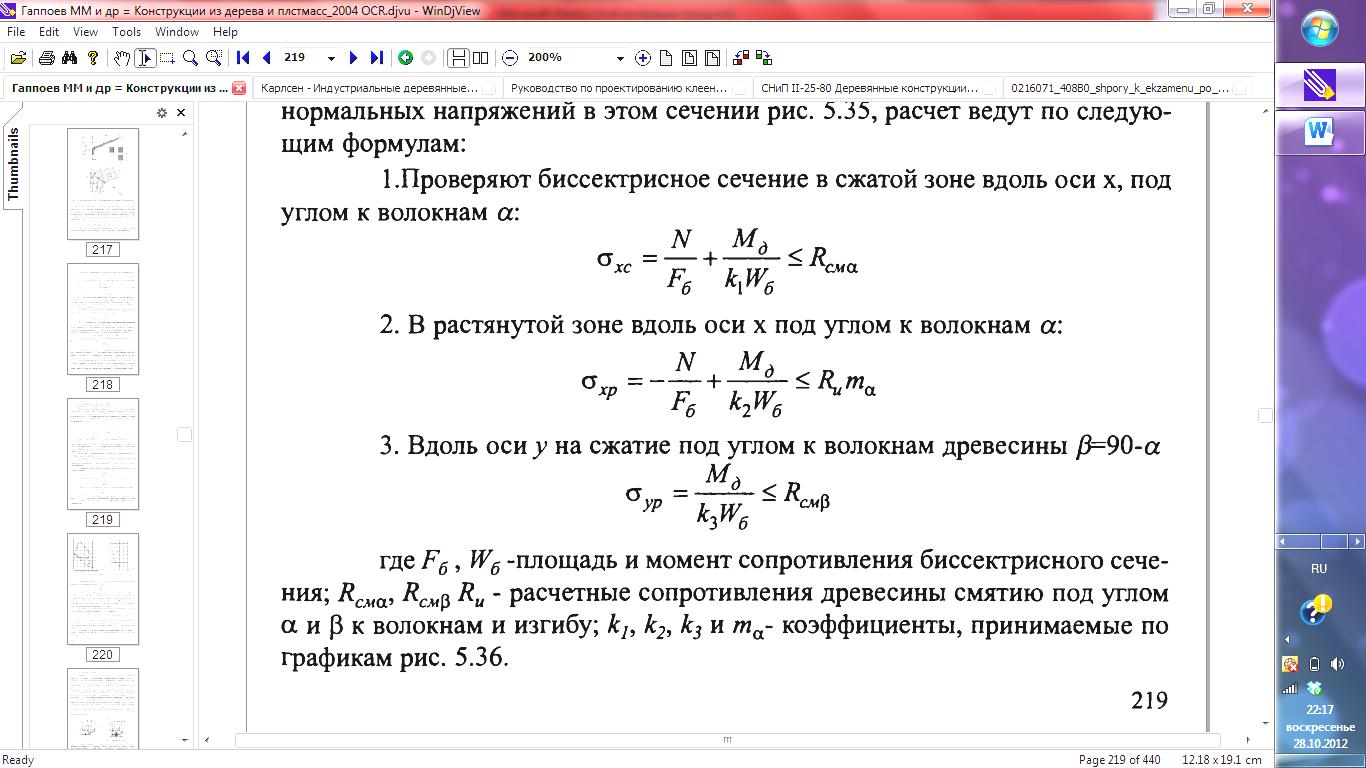This screenshot has width=1366, height=768.
Task: Click the rotate left toolbar icon
Action: (x=741, y=58)
